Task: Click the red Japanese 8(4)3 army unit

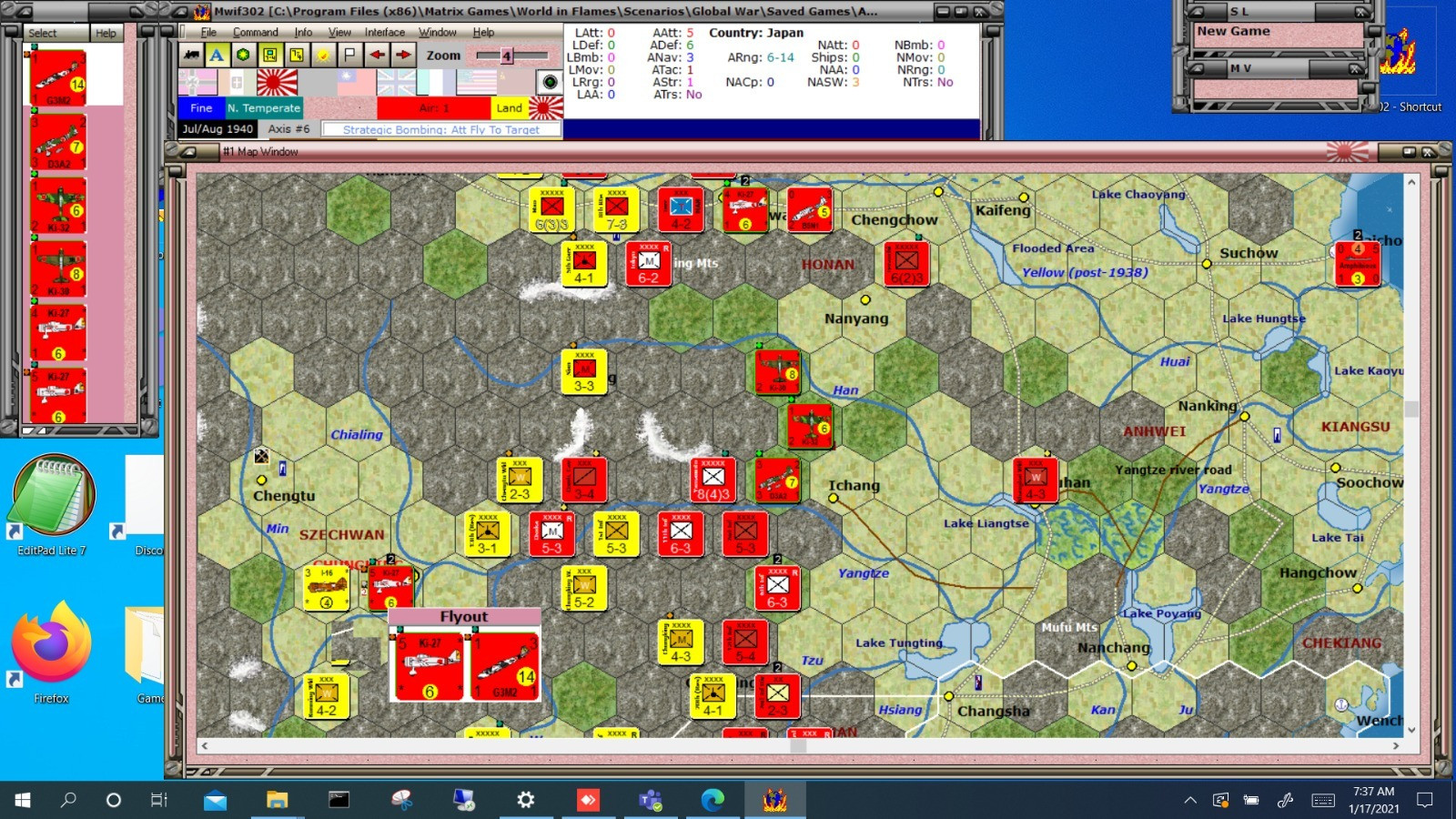Action: pos(713,480)
